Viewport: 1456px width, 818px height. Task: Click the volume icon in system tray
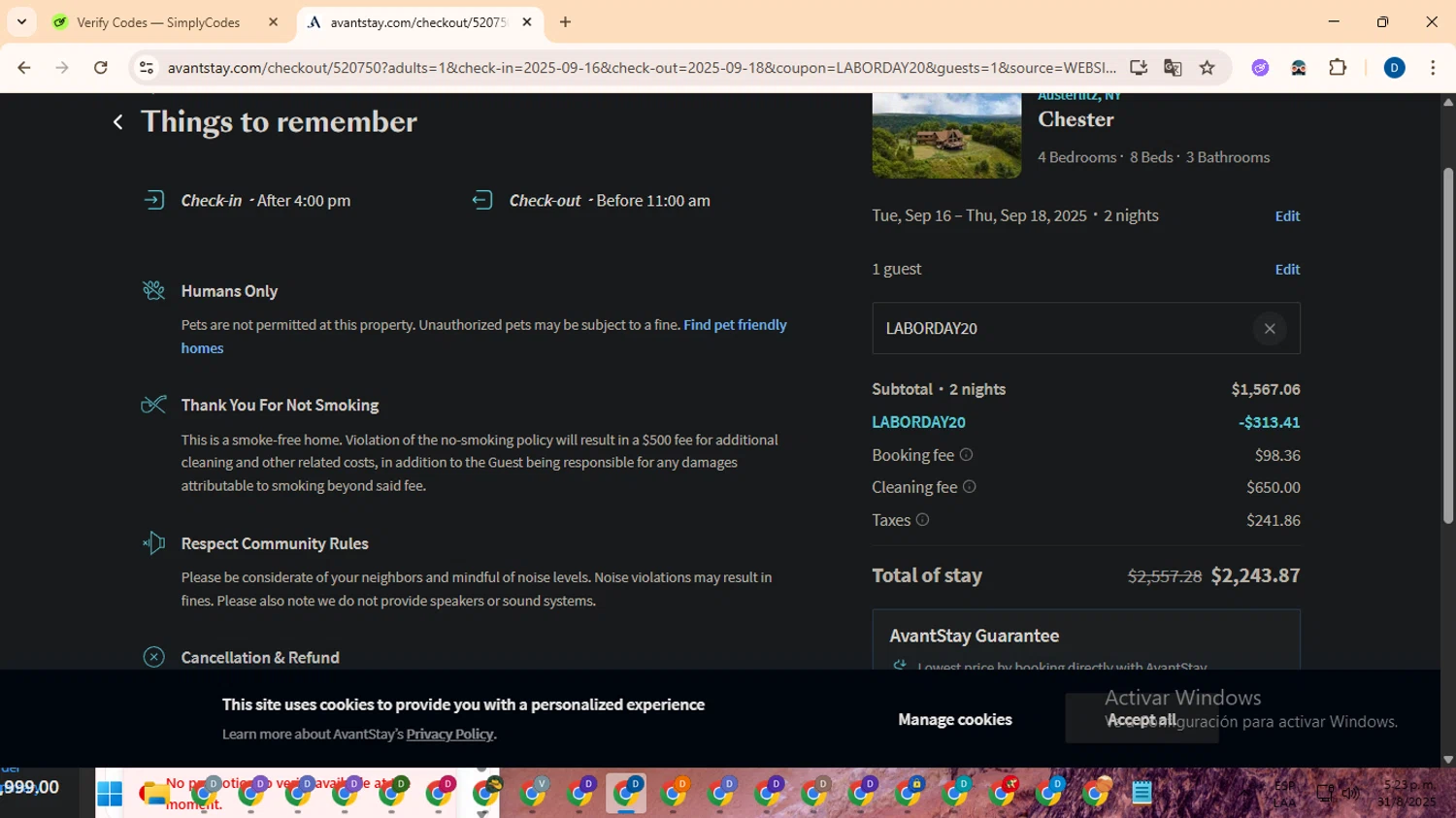[x=1350, y=794]
